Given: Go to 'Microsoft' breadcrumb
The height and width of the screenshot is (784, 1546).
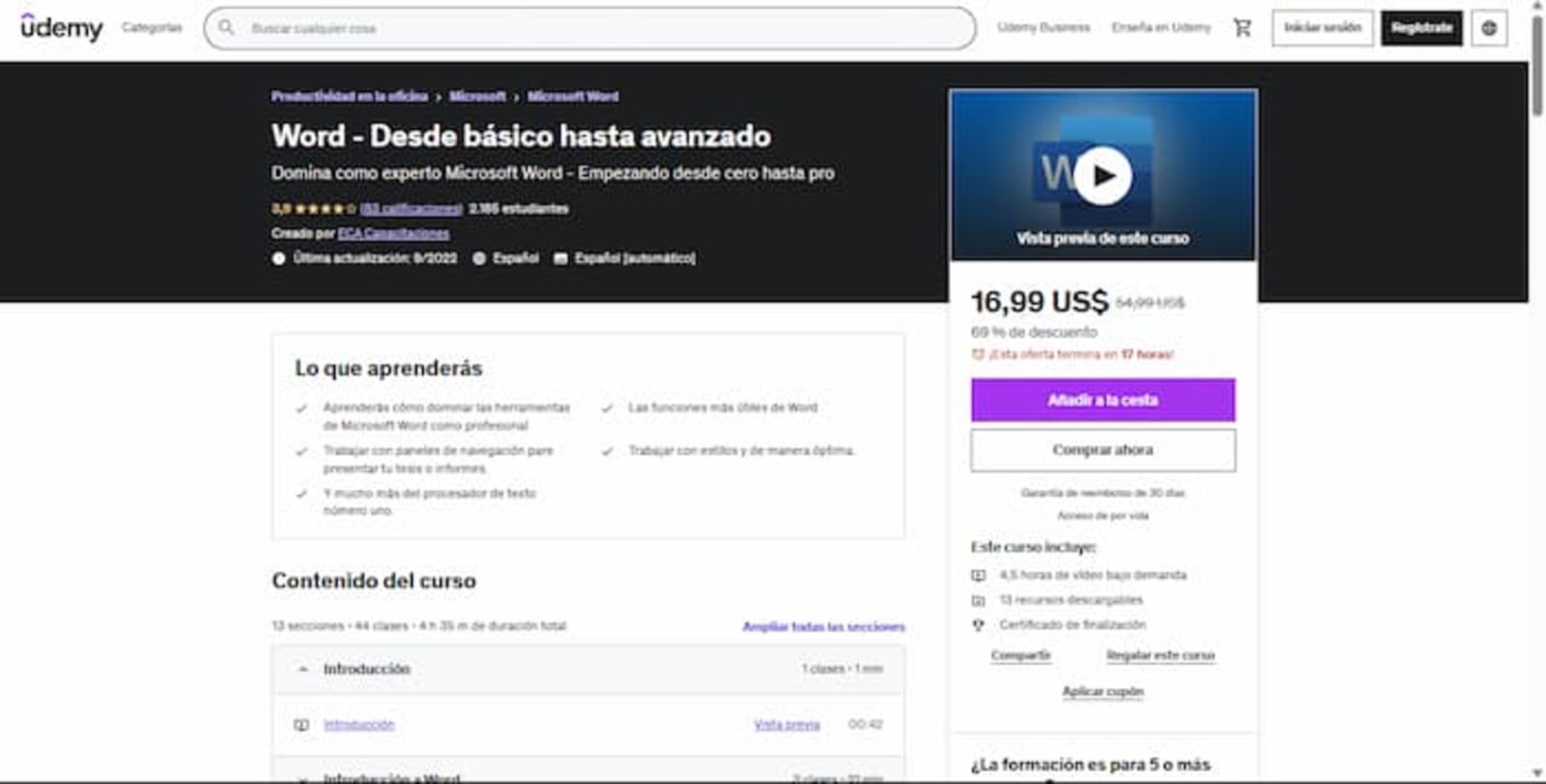Looking at the screenshot, I should pyautogui.click(x=477, y=96).
